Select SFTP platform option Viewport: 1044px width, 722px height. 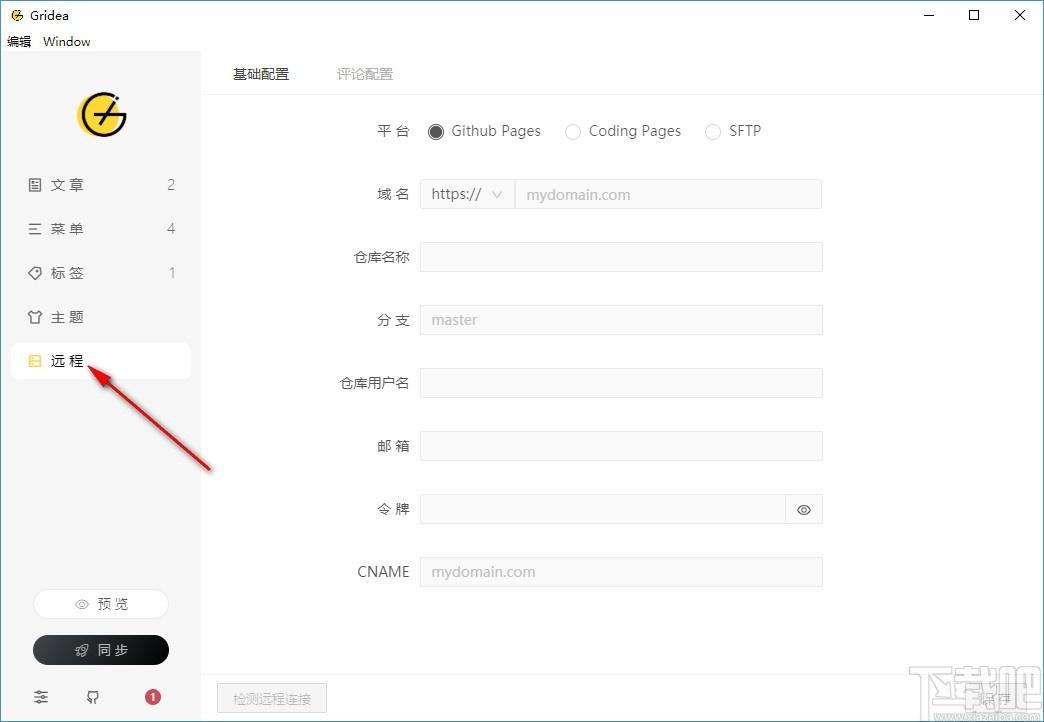(x=733, y=131)
